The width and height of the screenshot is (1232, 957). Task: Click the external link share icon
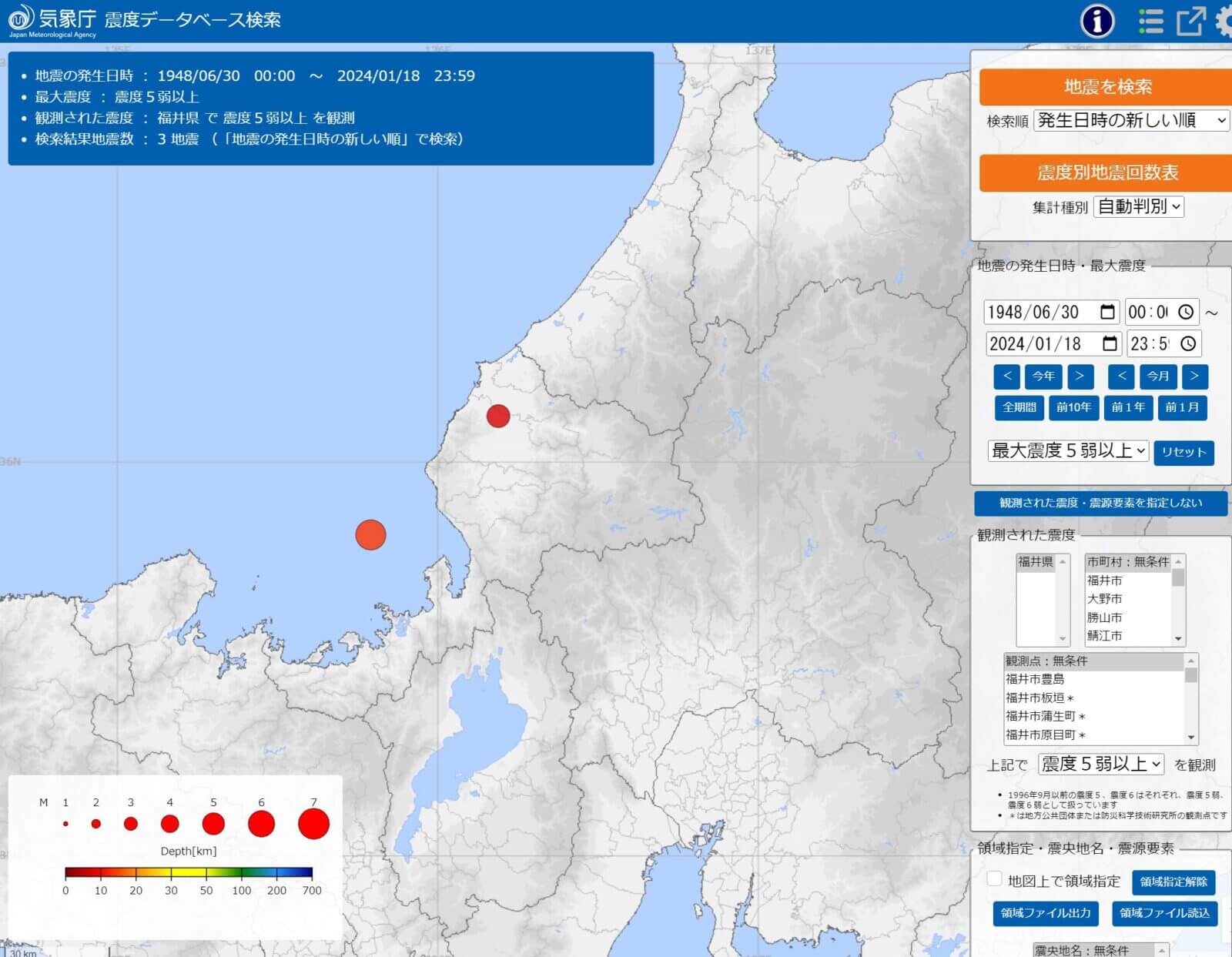pyautogui.click(x=1190, y=21)
